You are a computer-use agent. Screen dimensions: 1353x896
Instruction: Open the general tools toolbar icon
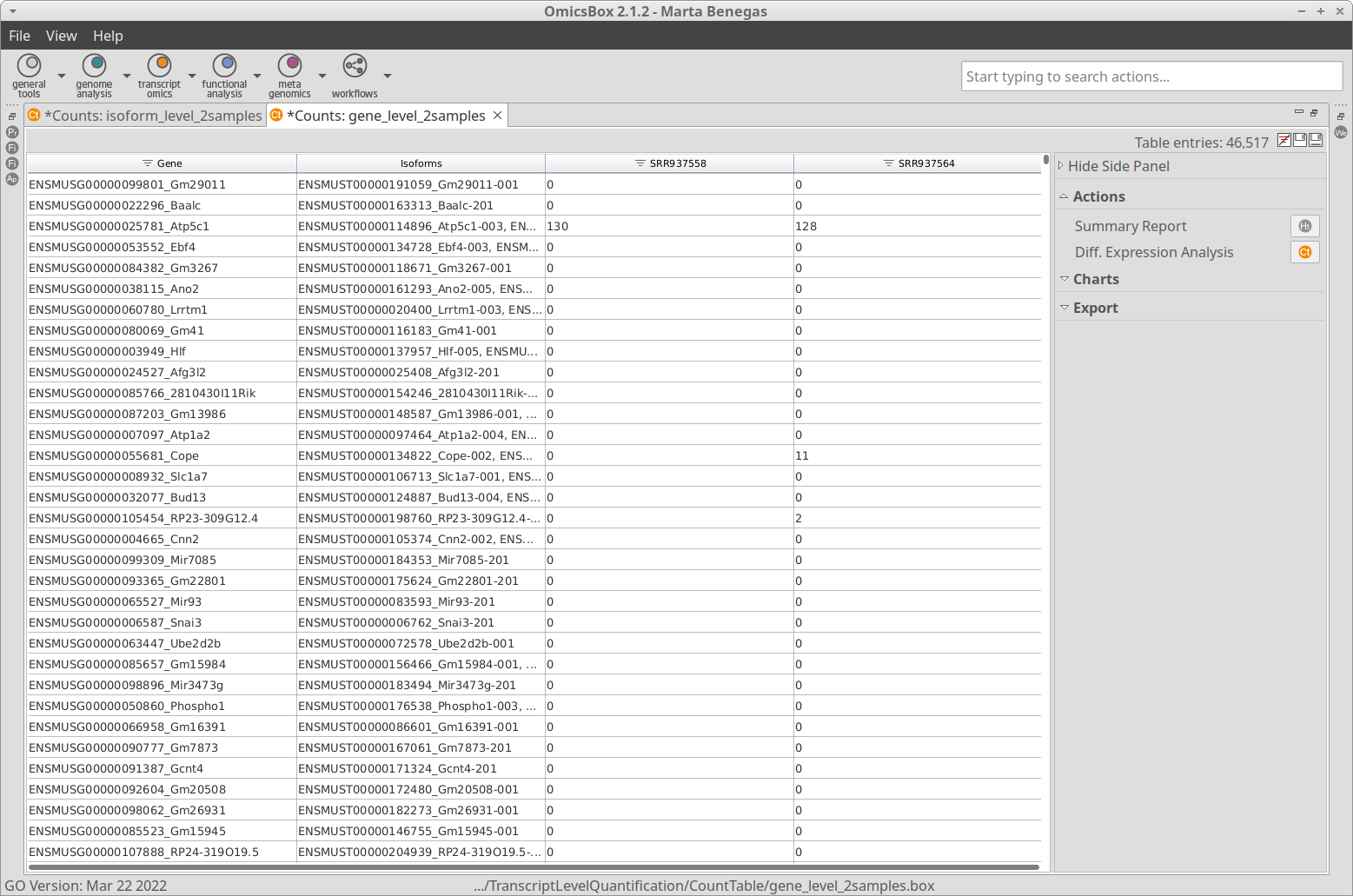[29, 67]
